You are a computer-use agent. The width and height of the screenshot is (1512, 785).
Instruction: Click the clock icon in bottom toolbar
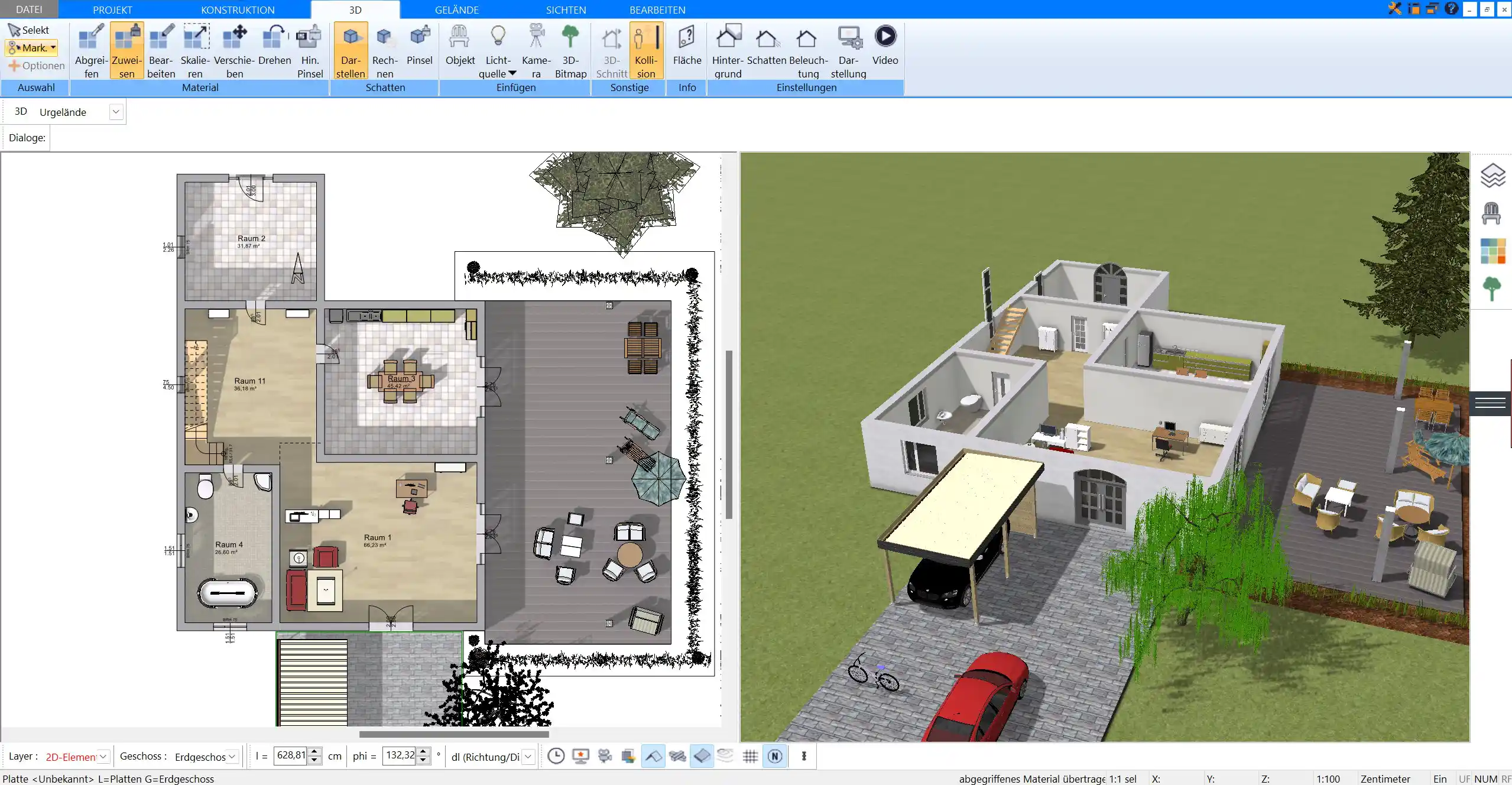556,756
